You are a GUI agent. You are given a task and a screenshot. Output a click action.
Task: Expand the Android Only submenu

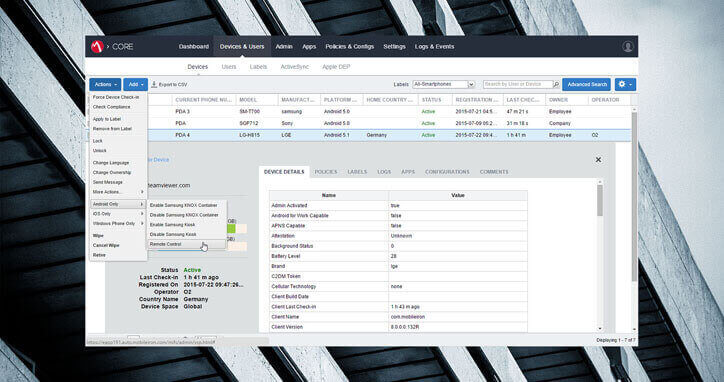tap(117, 204)
